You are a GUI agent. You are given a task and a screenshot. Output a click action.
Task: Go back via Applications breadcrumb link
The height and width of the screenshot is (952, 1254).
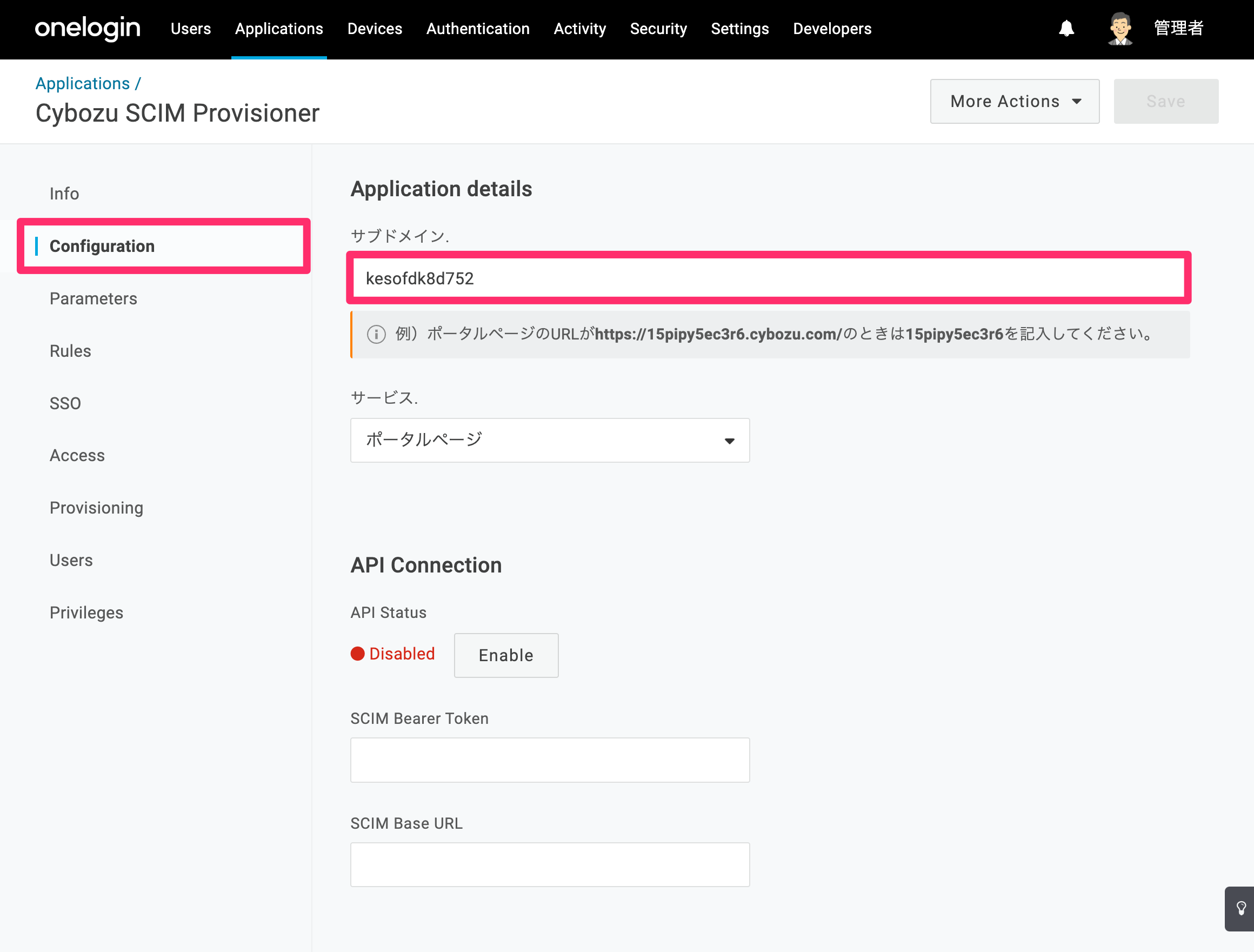(83, 83)
